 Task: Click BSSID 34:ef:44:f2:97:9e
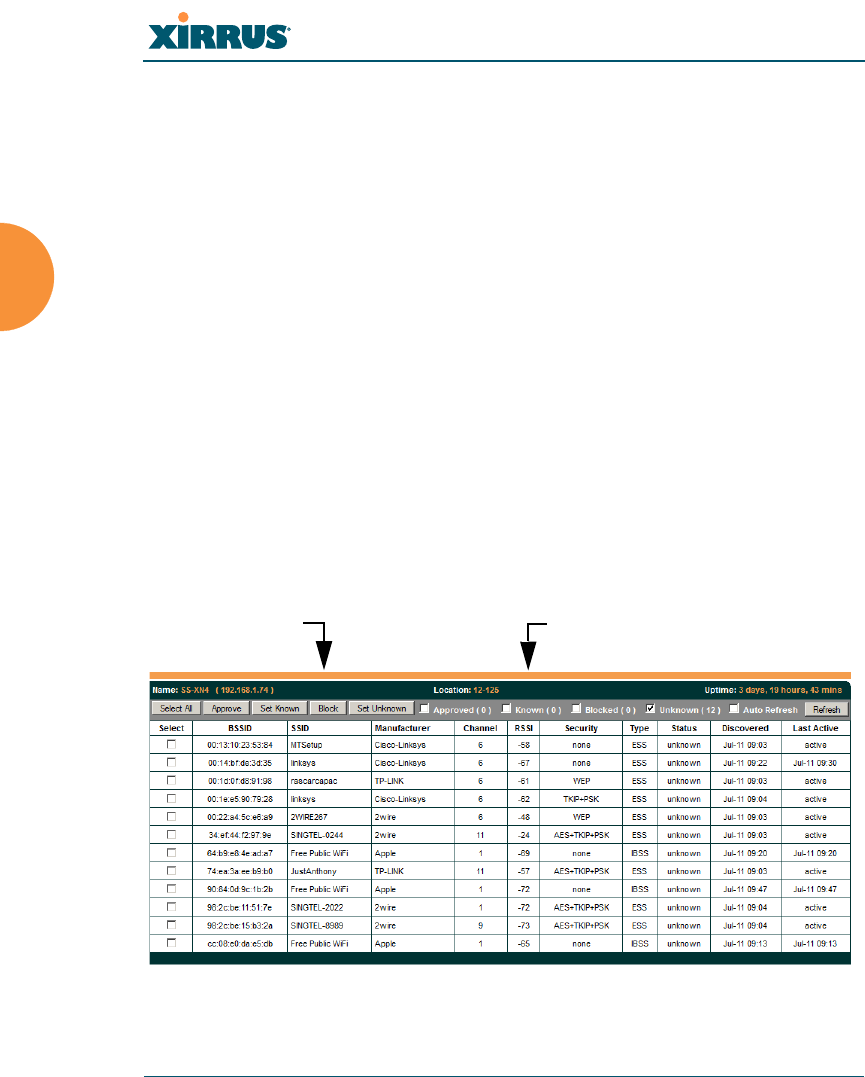click(x=240, y=835)
